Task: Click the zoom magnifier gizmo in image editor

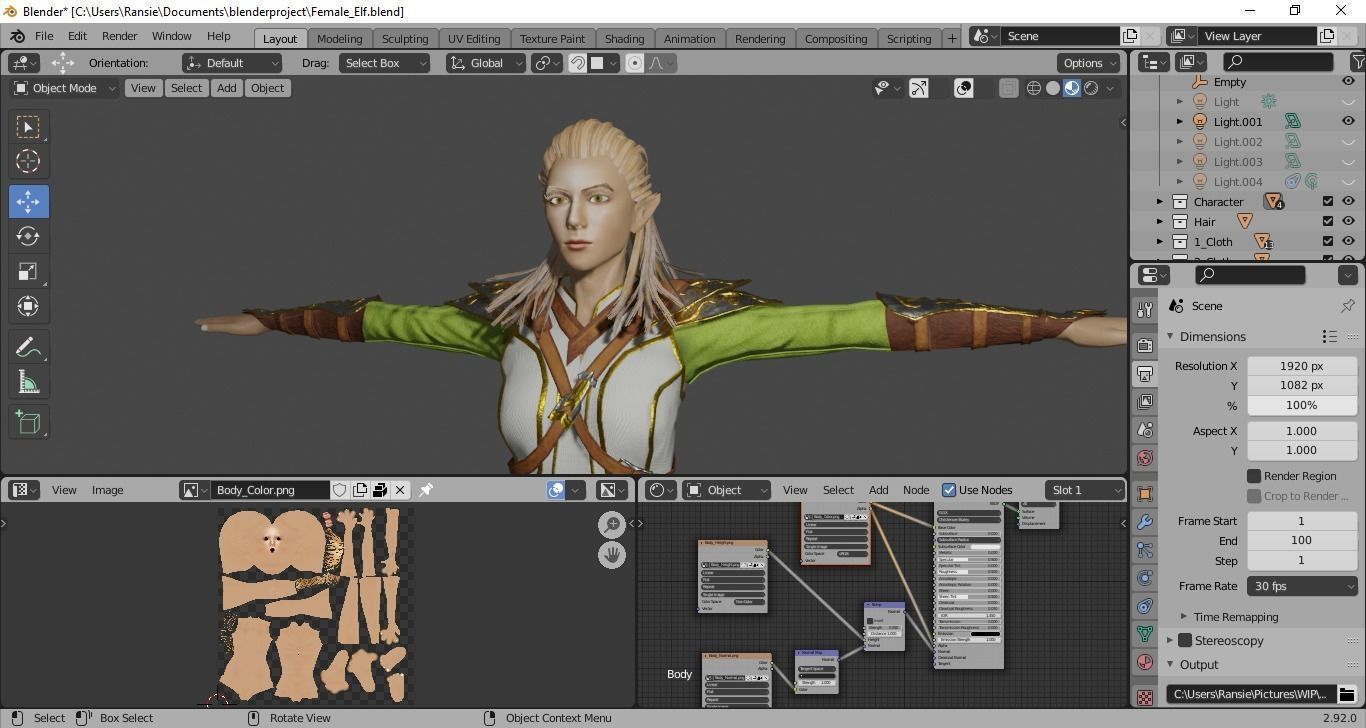Action: pos(611,524)
